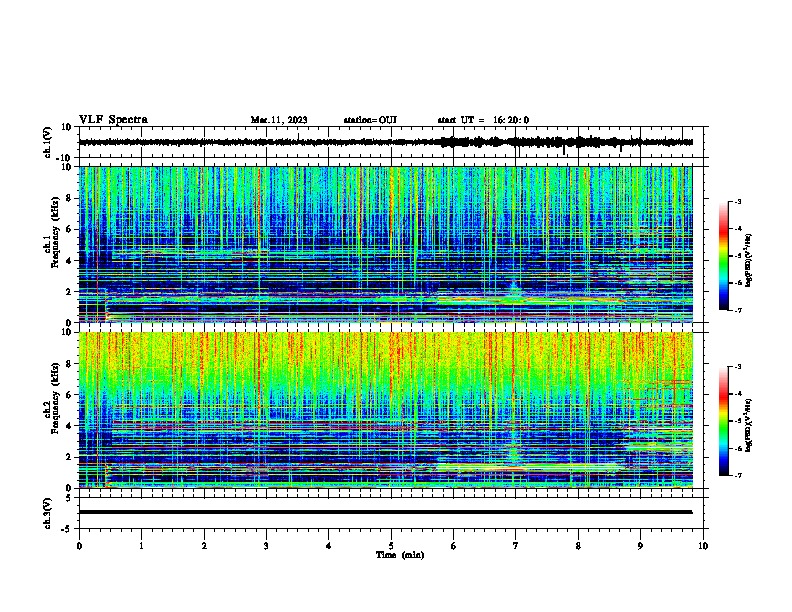Click time axis tick label 7
The image size is (792, 612).
516,546
